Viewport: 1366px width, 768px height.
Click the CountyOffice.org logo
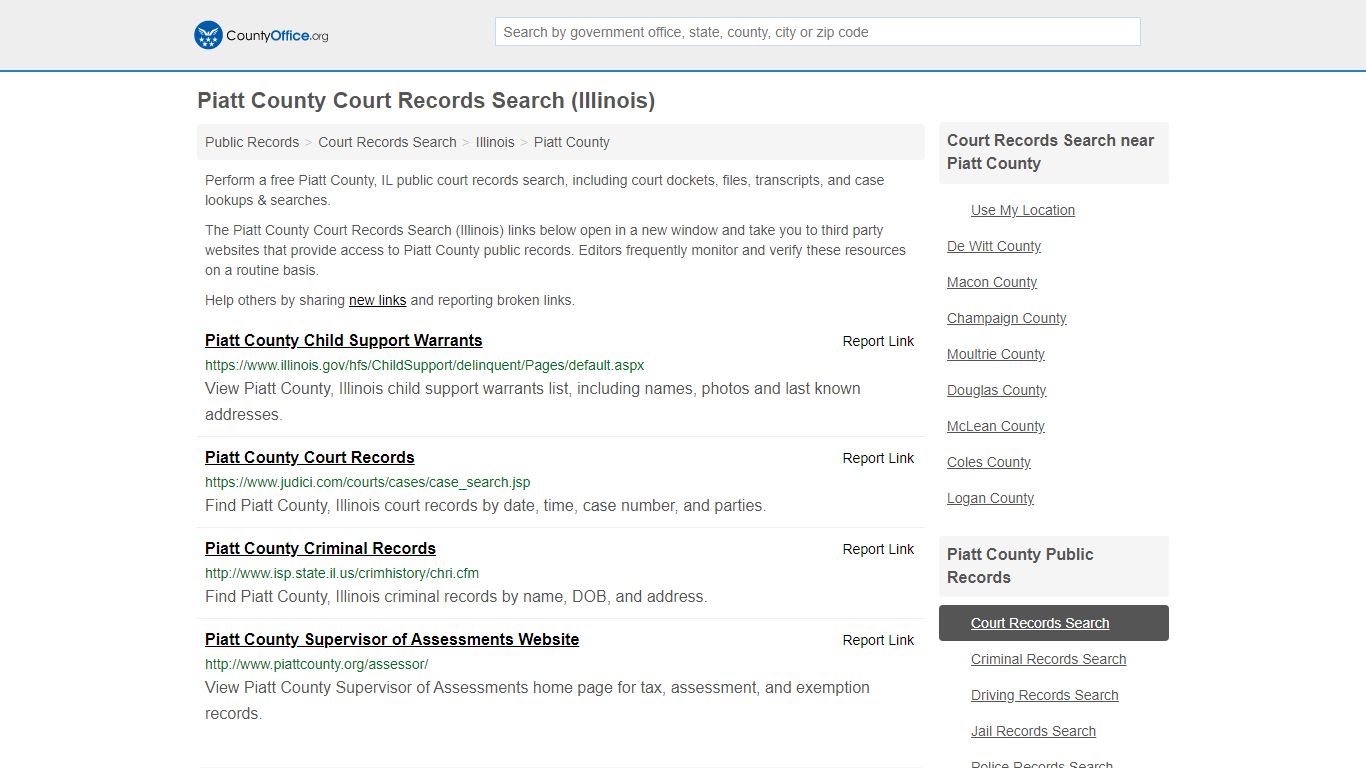261,35
